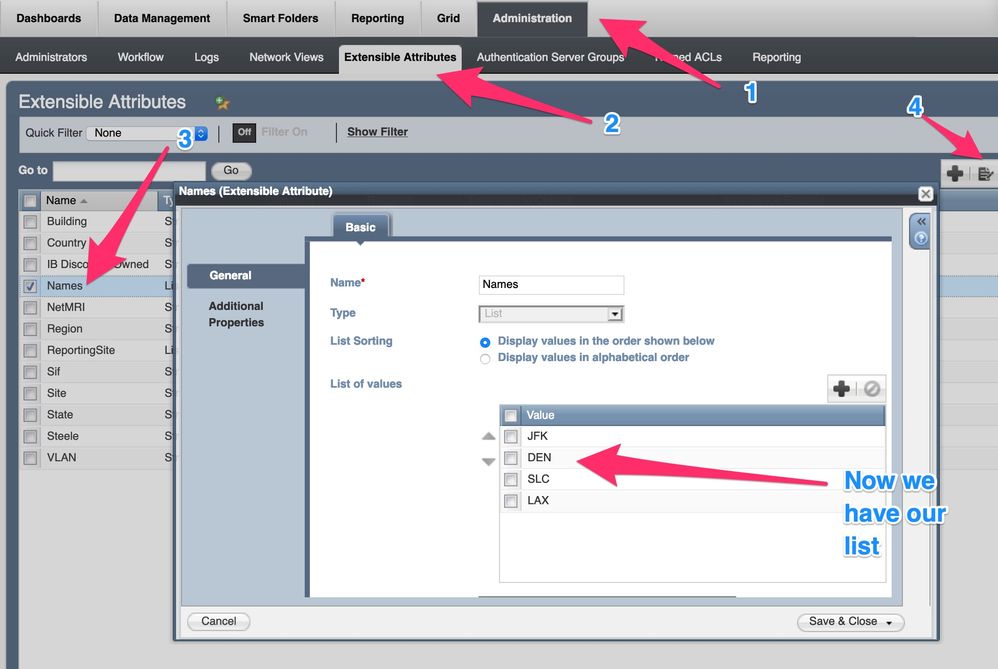The width and height of the screenshot is (998, 669).
Task: Check the Country row checkbox
Action: (30, 243)
